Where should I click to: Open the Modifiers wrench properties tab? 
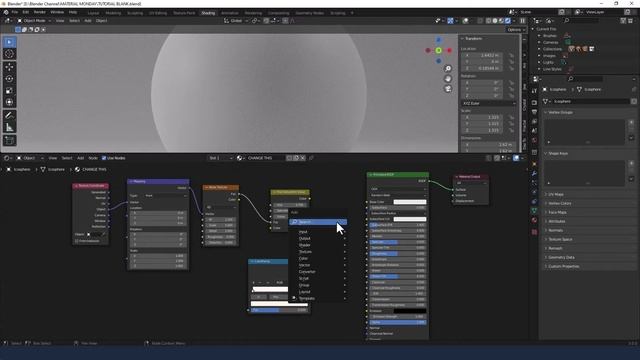pos(534,173)
